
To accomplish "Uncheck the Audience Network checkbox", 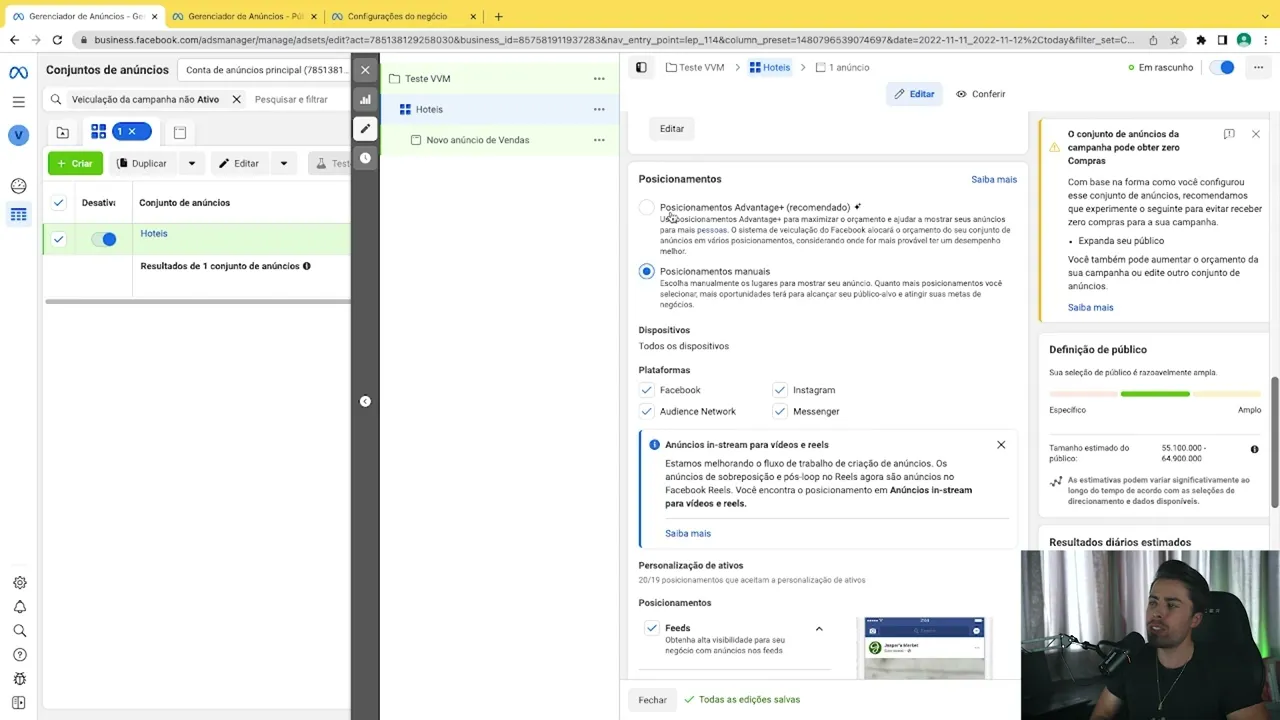I will click(x=647, y=411).
